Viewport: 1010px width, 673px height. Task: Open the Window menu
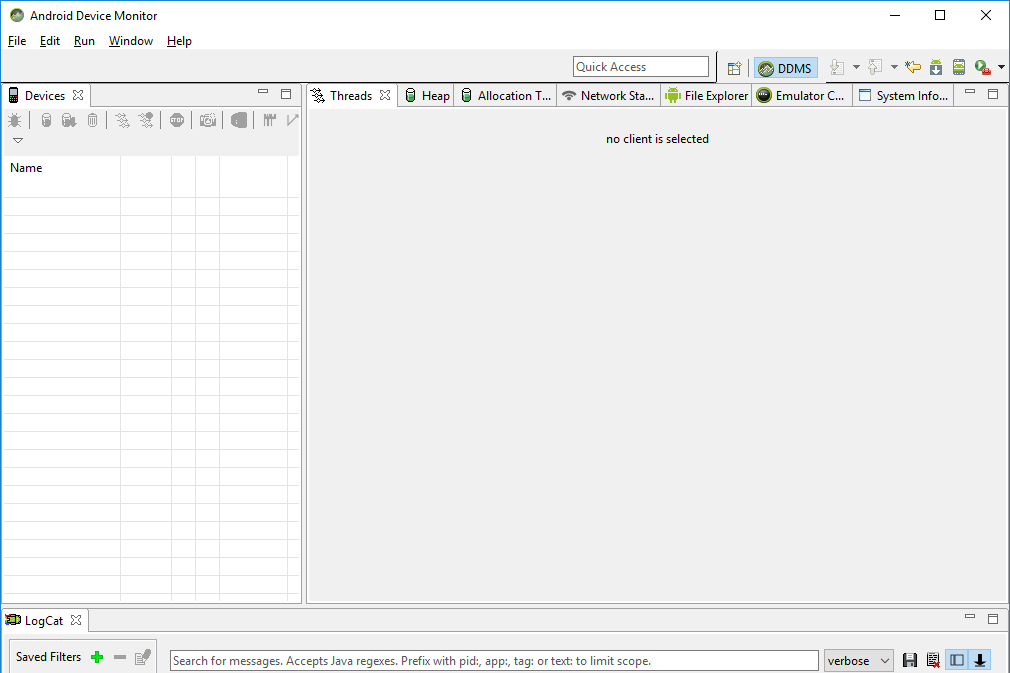131,41
